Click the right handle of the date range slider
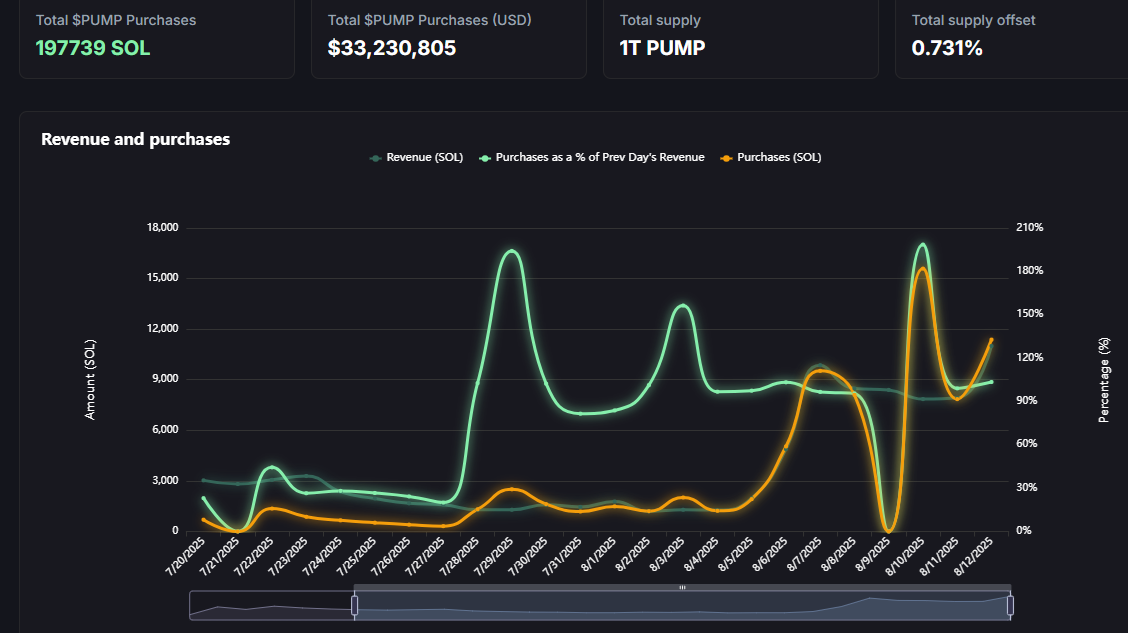 click(1010, 605)
